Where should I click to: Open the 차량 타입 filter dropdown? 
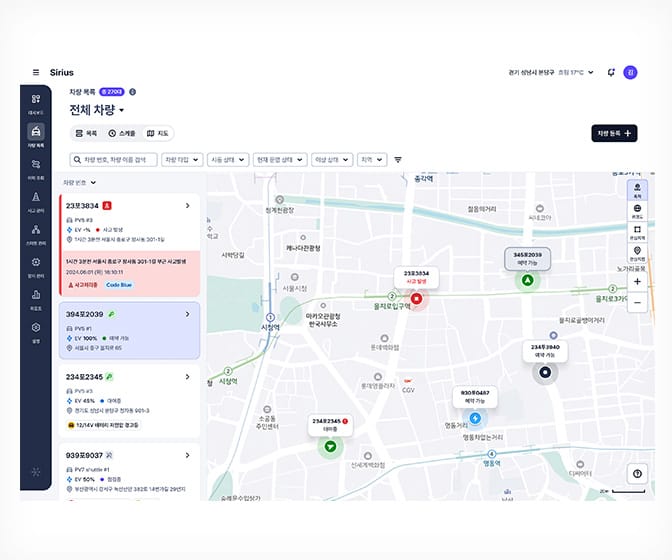[x=181, y=159]
